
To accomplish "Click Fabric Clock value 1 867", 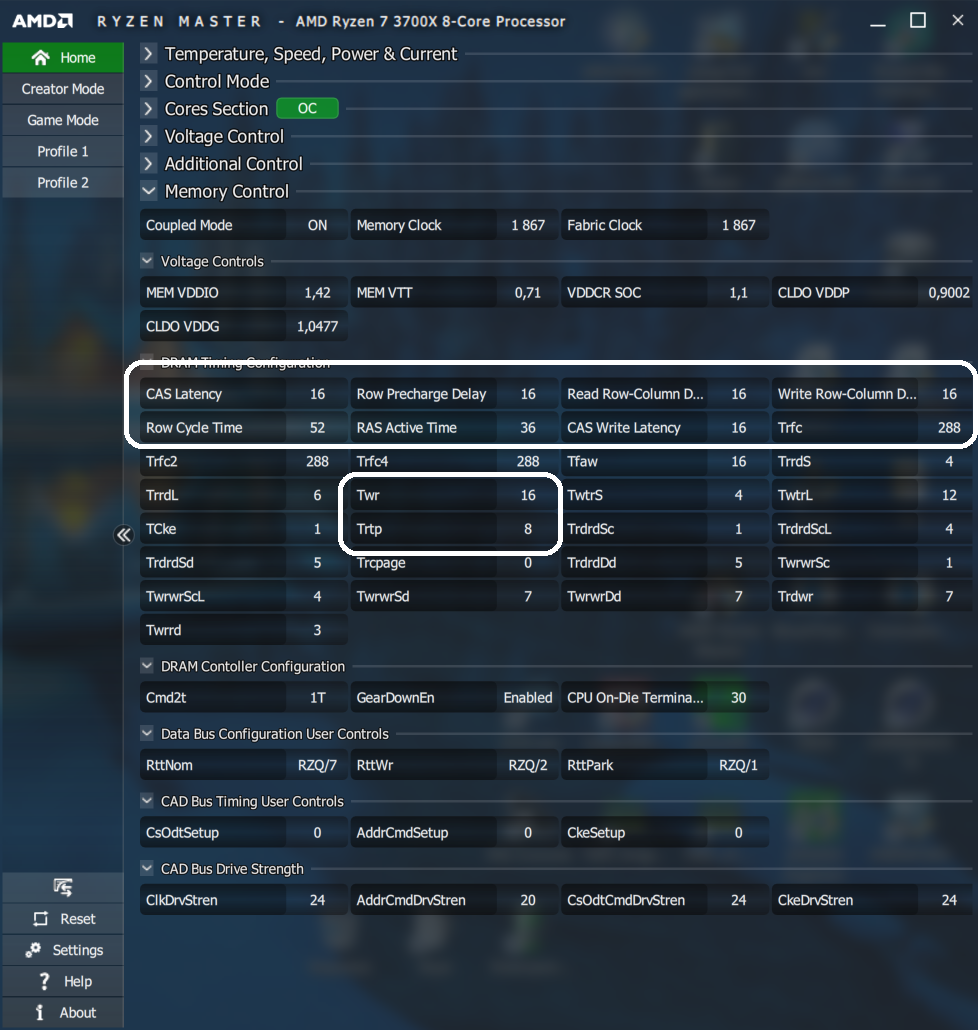I will (738, 225).
